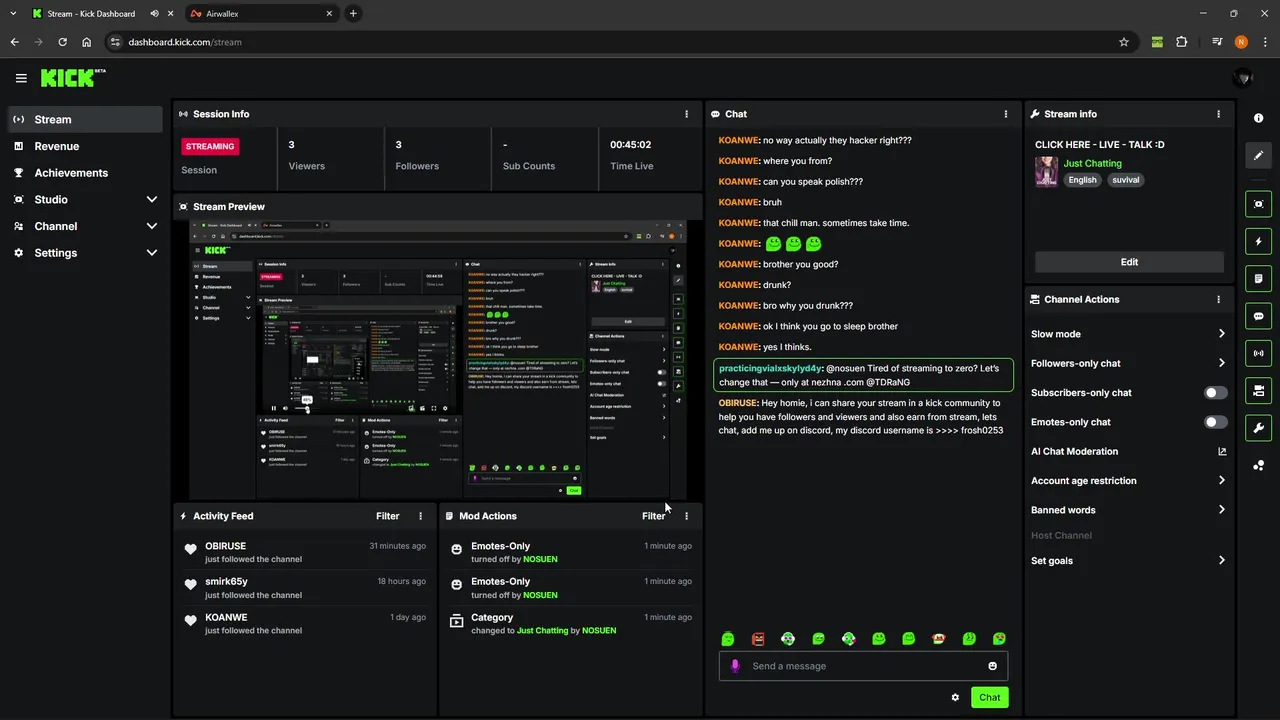The width and height of the screenshot is (1280, 720).
Task: Open AI Chat Moderation external link icon
Action: click(1222, 451)
